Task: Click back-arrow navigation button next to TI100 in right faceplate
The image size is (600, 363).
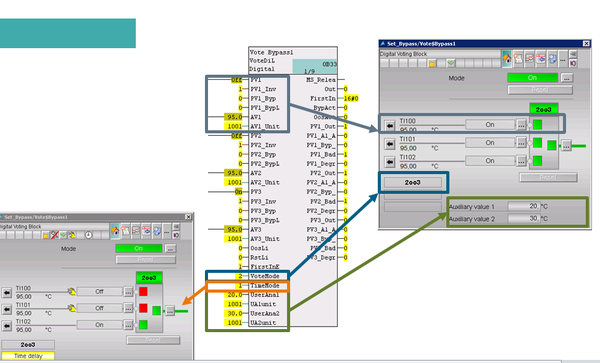Action: pyautogui.click(x=390, y=125)
